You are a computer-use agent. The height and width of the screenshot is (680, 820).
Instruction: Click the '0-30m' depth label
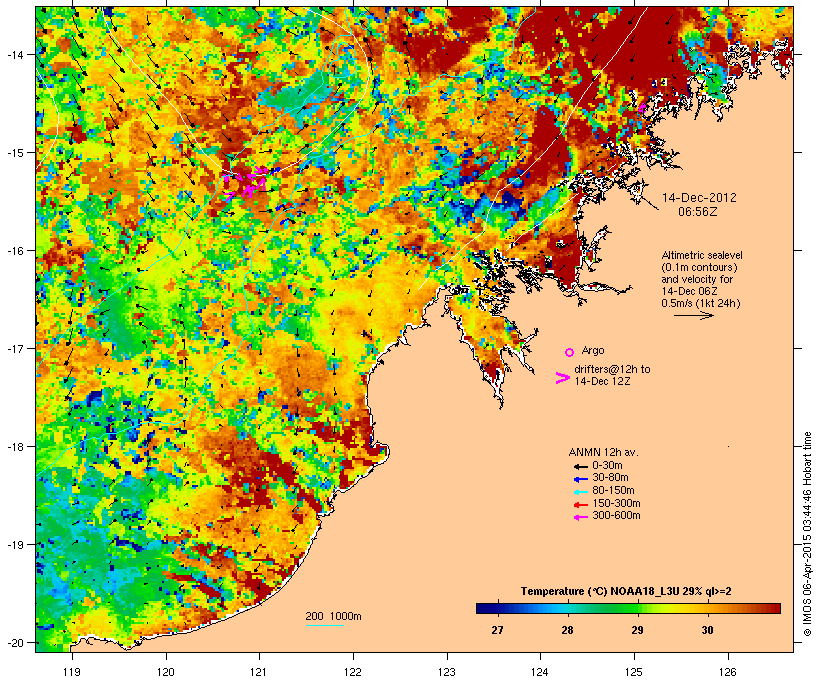click(607, 466)
